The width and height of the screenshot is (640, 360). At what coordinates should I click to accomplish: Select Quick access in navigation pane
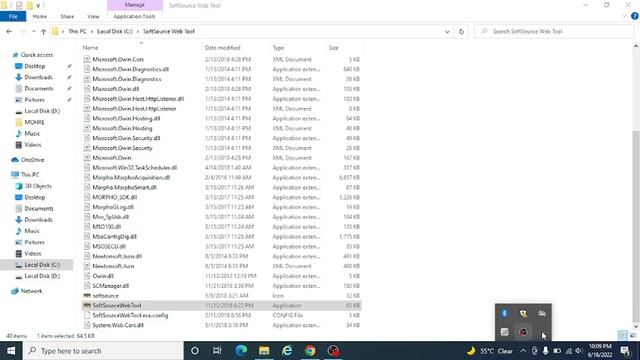pos(36,55)
